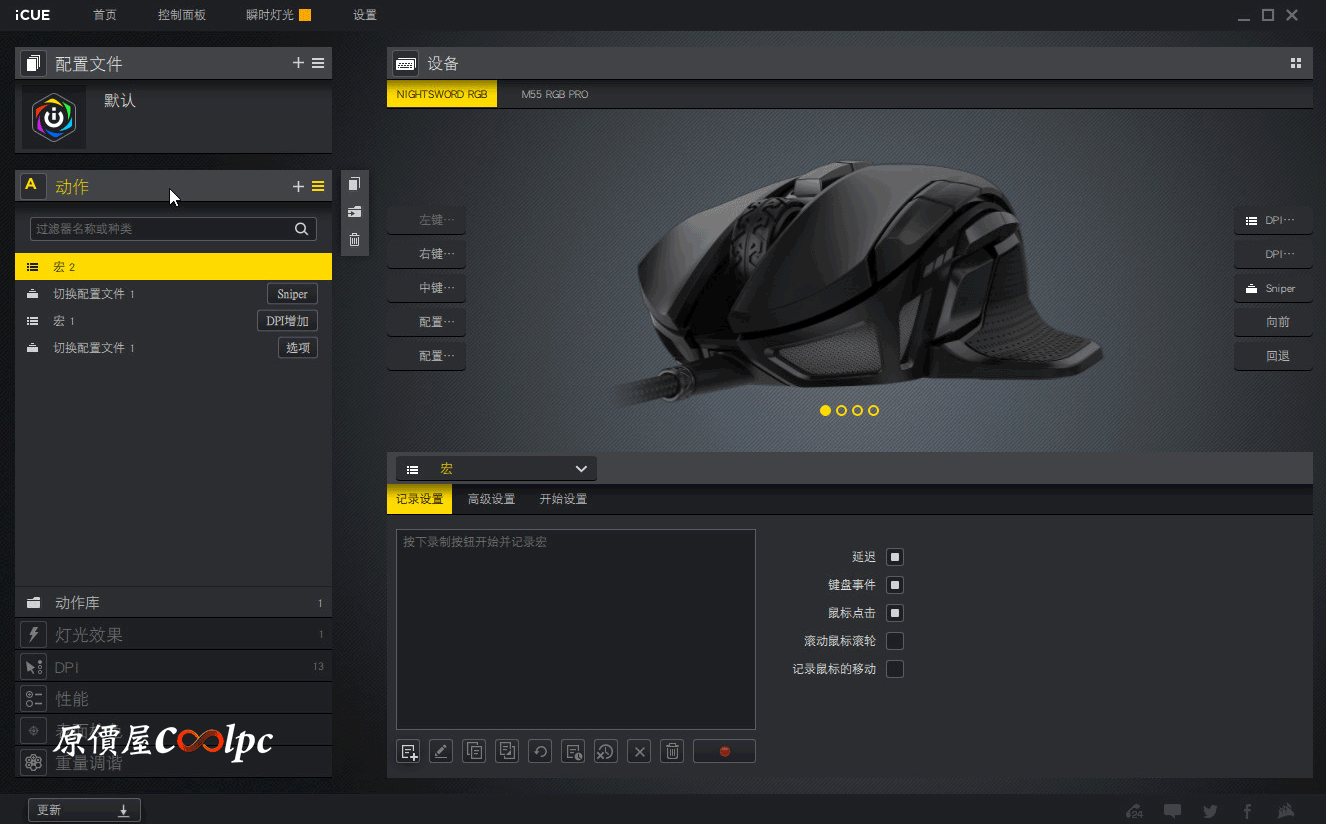This screenshot has height=824, width=1326.
Task: Select the 开始设置 tab
Action: (x=563, y=499)
